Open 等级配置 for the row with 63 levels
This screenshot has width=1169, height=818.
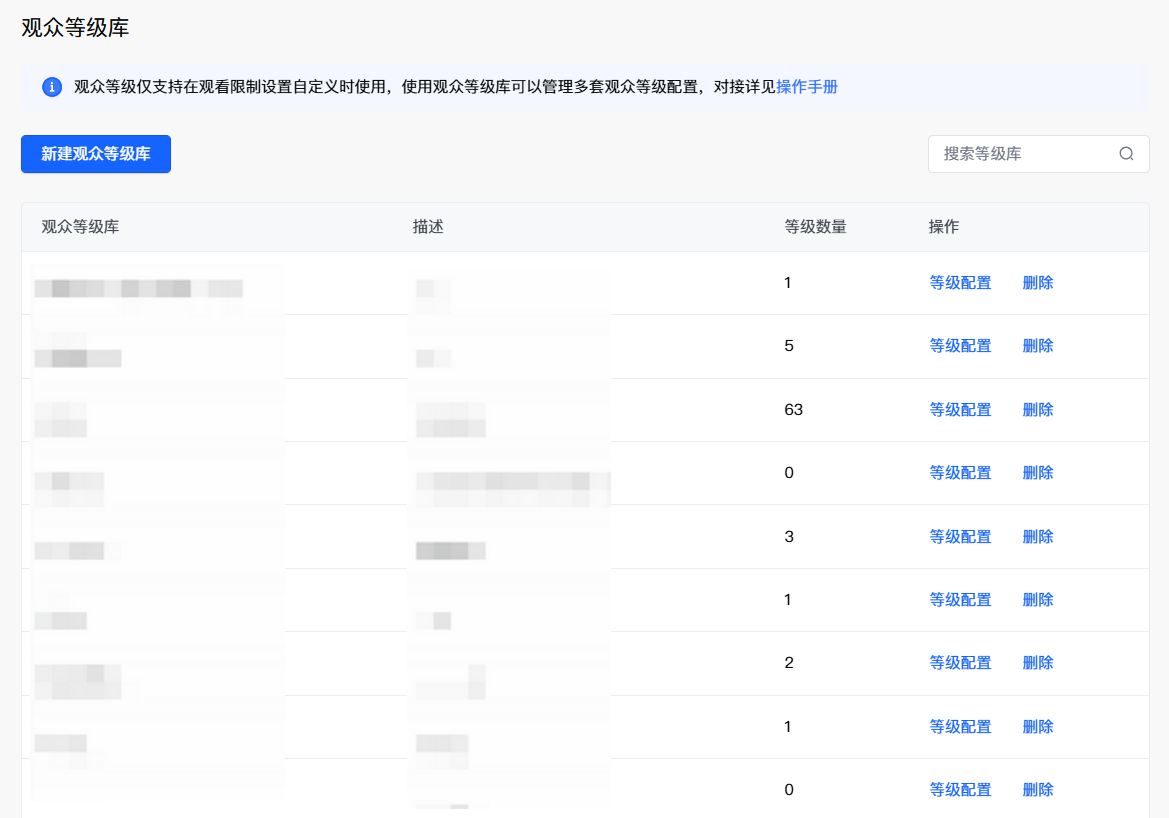pos(960,410)
